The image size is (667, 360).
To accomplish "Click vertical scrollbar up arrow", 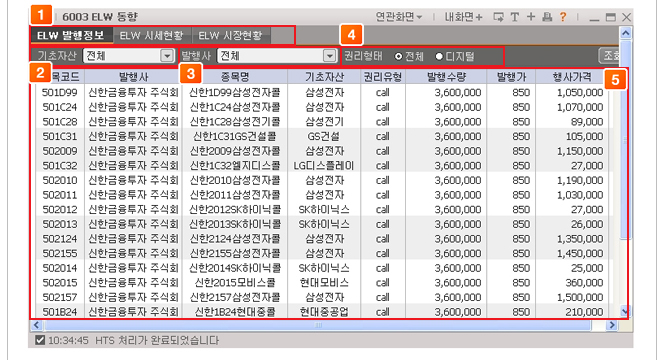I will (625, 33).
